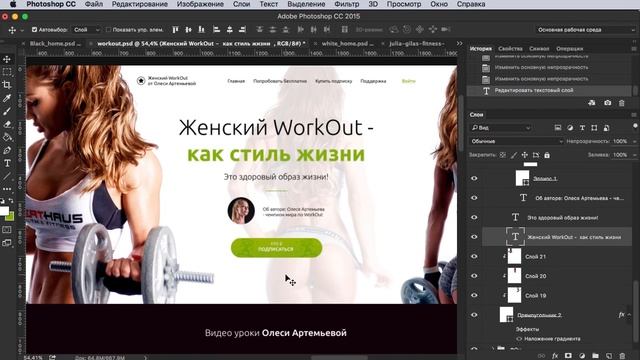Click the Quick Mask mode icon
This screenshot has height=360, width=640.
7,230
